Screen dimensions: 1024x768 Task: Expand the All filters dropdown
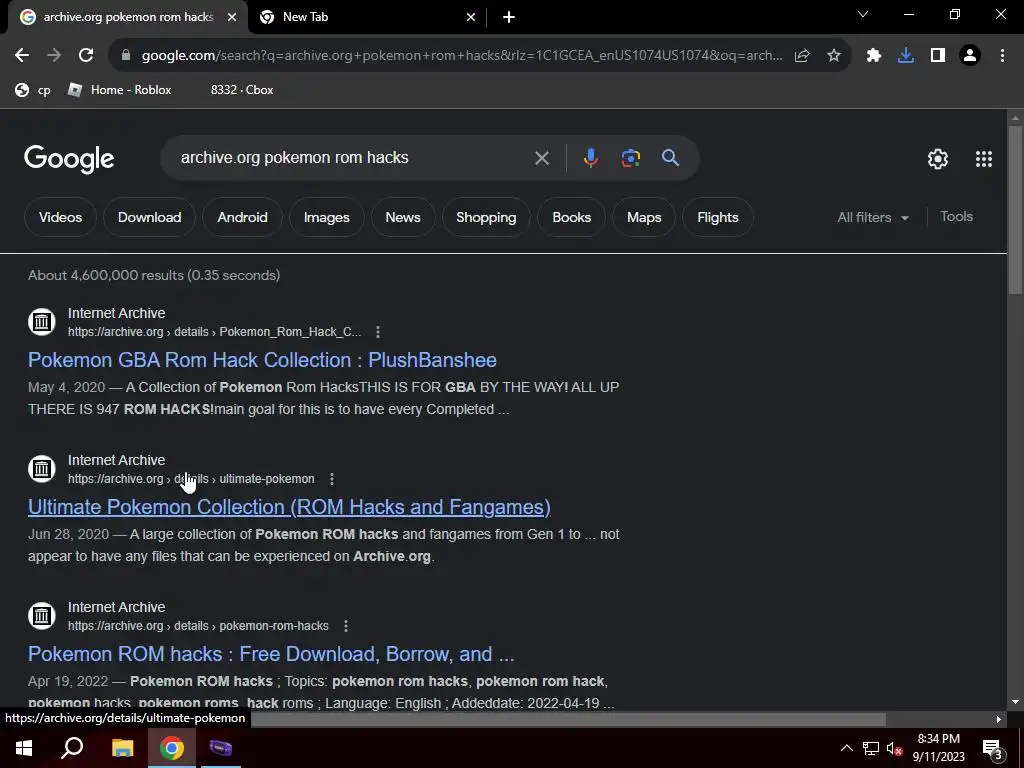[873, 217]
